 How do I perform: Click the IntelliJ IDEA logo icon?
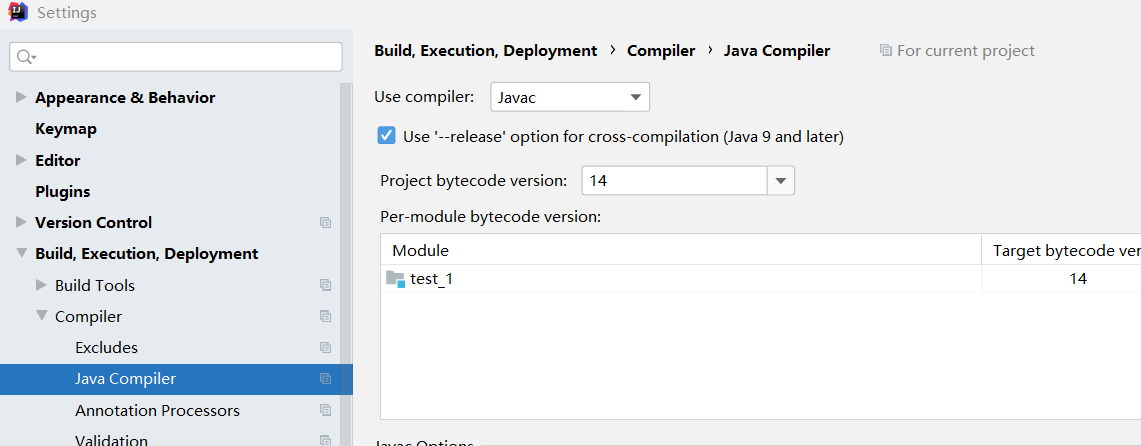[17, 13]
